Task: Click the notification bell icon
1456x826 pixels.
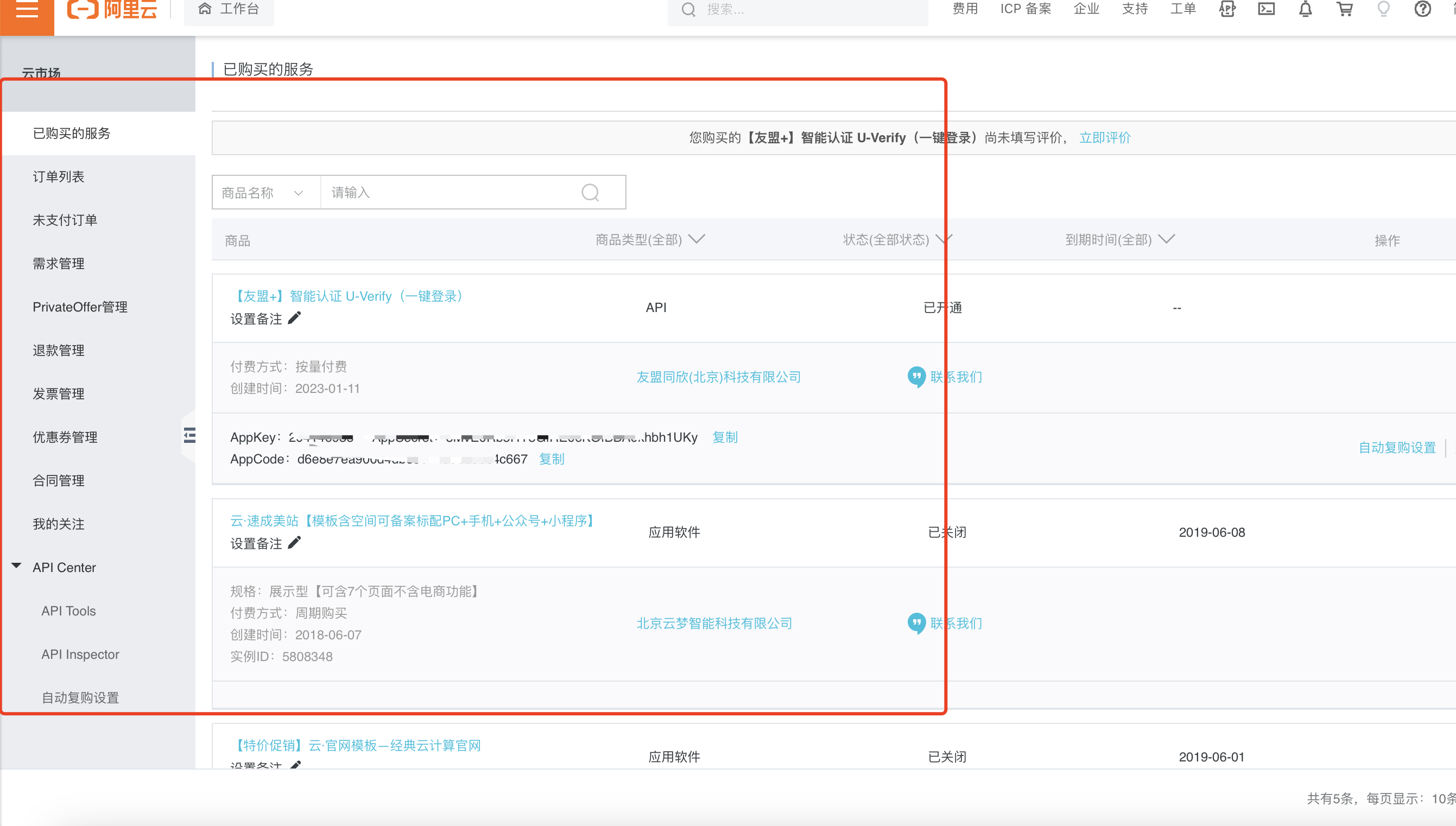Action: pos(1305,9)
